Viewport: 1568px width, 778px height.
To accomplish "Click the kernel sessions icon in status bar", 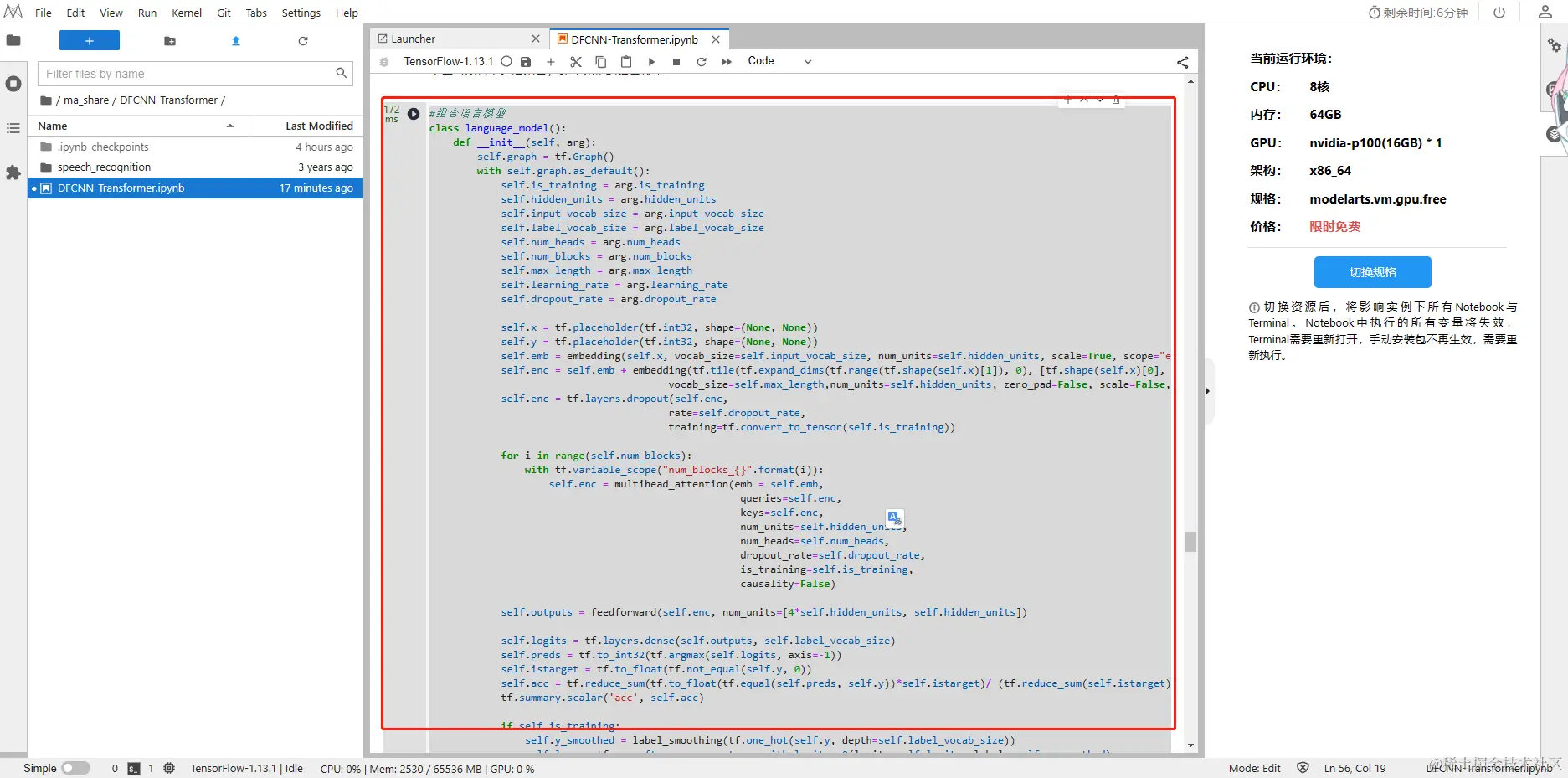I will 169,768.
